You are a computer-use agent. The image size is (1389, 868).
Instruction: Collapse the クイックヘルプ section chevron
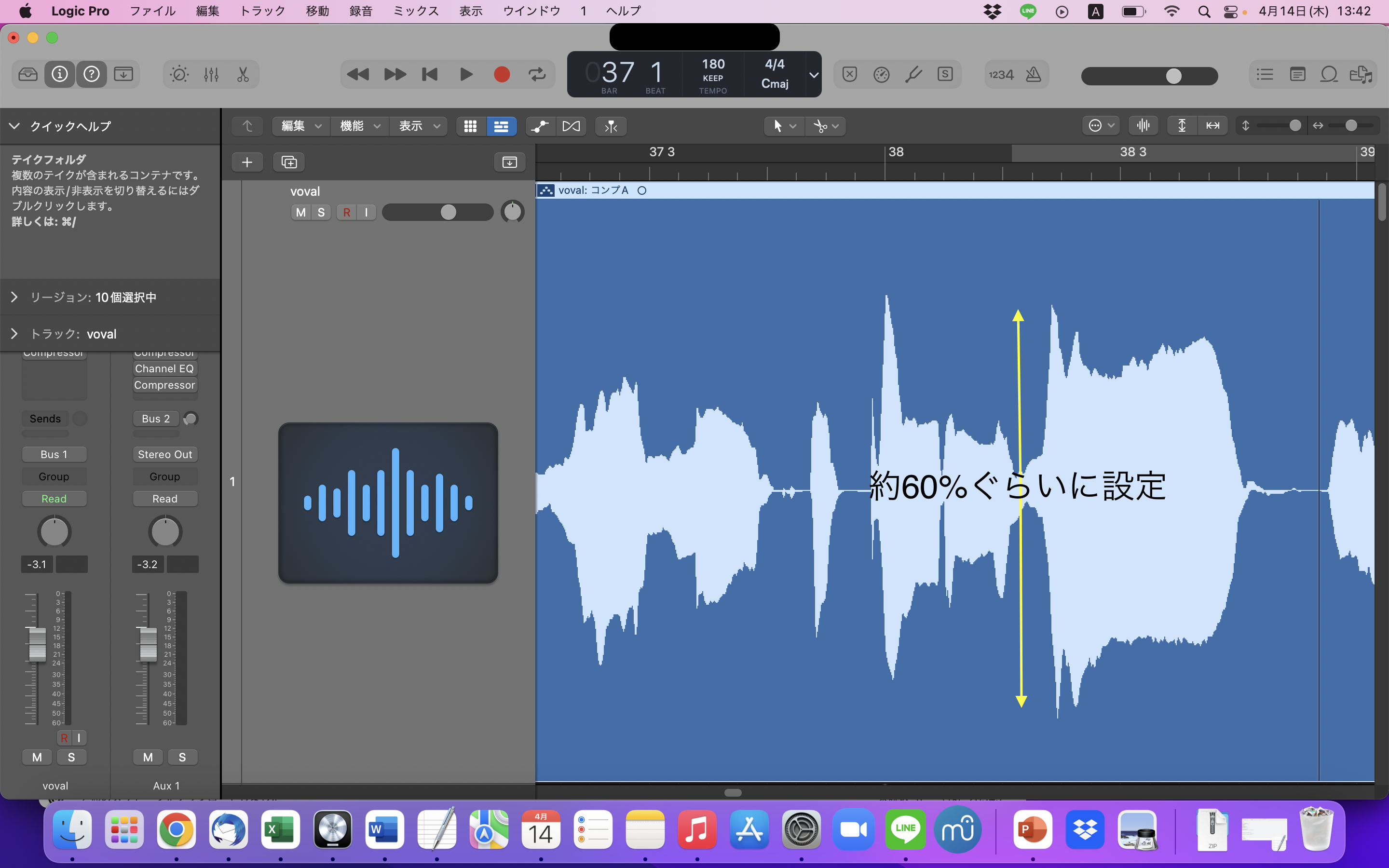click(x=14, y=126)
